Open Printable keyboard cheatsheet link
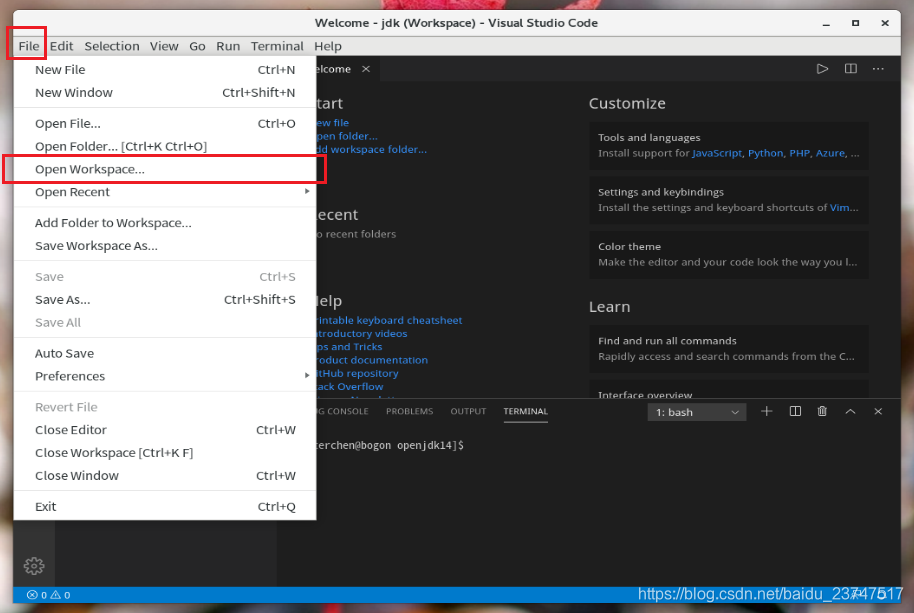This screenshot has height=613, width=914. pos(390,320)
